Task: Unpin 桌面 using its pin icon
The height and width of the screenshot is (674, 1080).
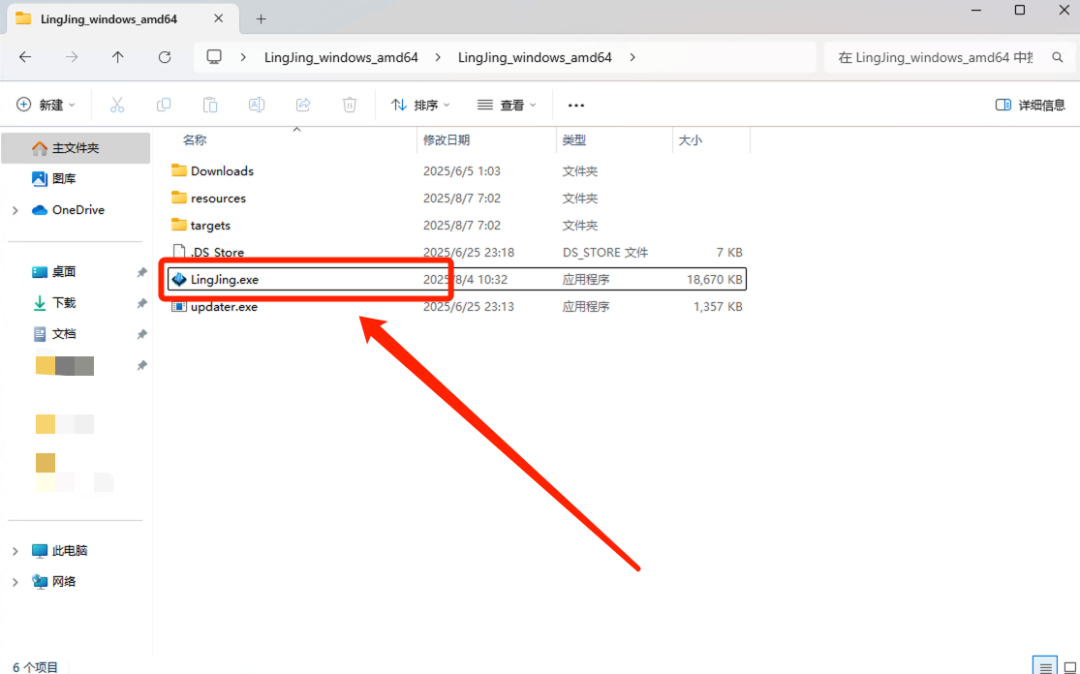Action: click(x=142, y=272)
